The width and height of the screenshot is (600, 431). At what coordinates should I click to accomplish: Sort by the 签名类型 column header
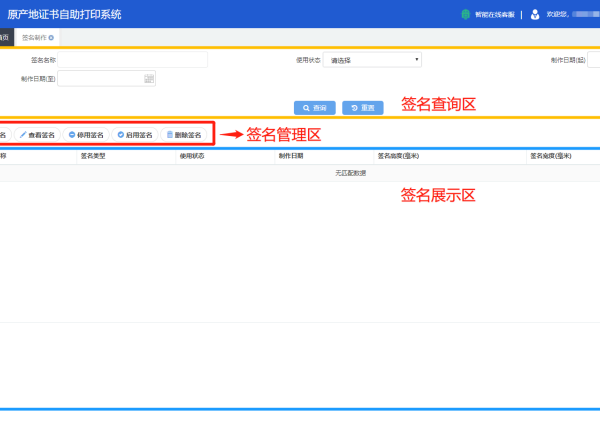(93, 156)
